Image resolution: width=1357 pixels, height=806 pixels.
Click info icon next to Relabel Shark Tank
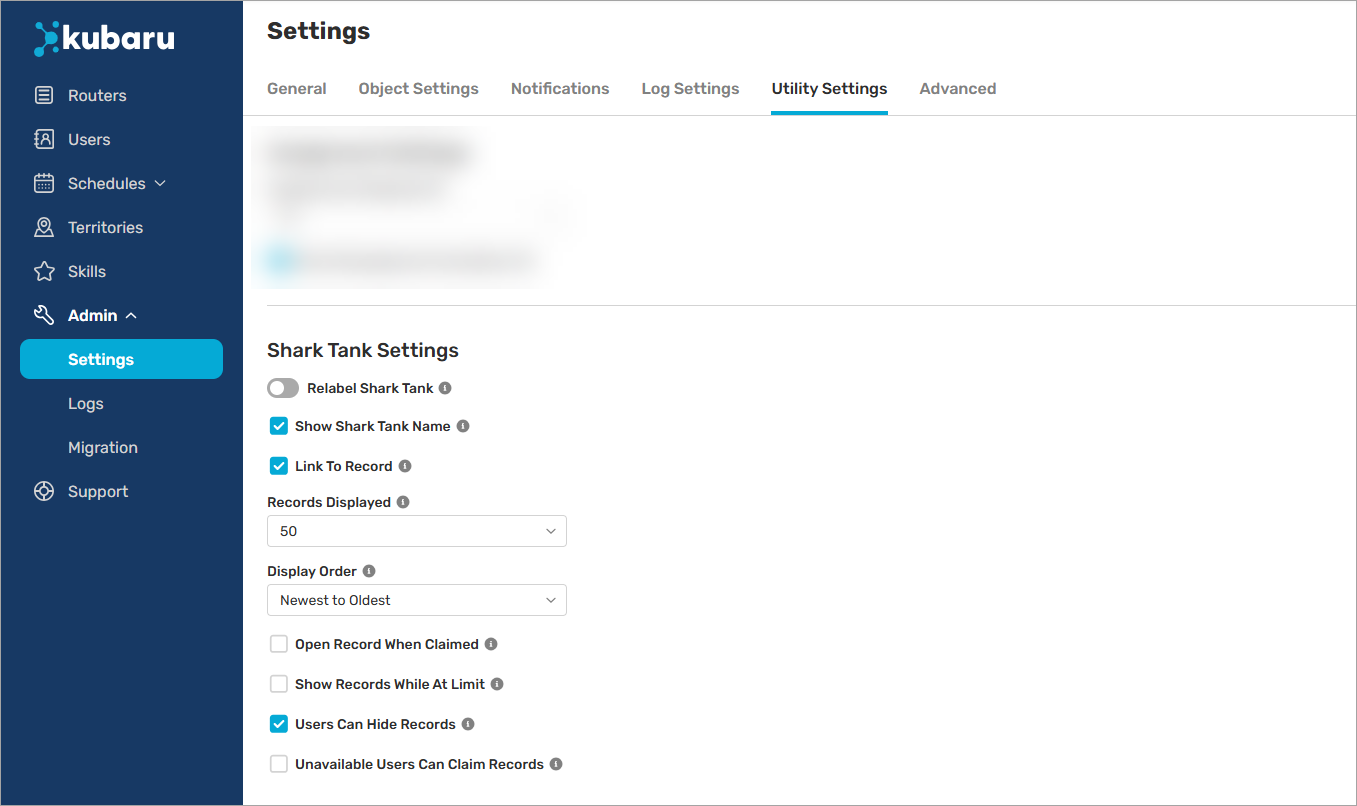click(x=445, y=388)
